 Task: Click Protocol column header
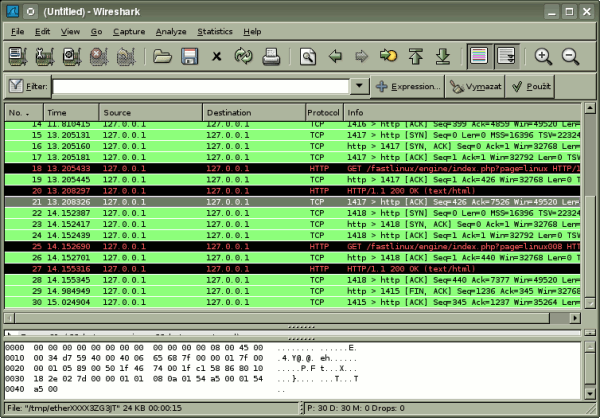coord(324,113)
